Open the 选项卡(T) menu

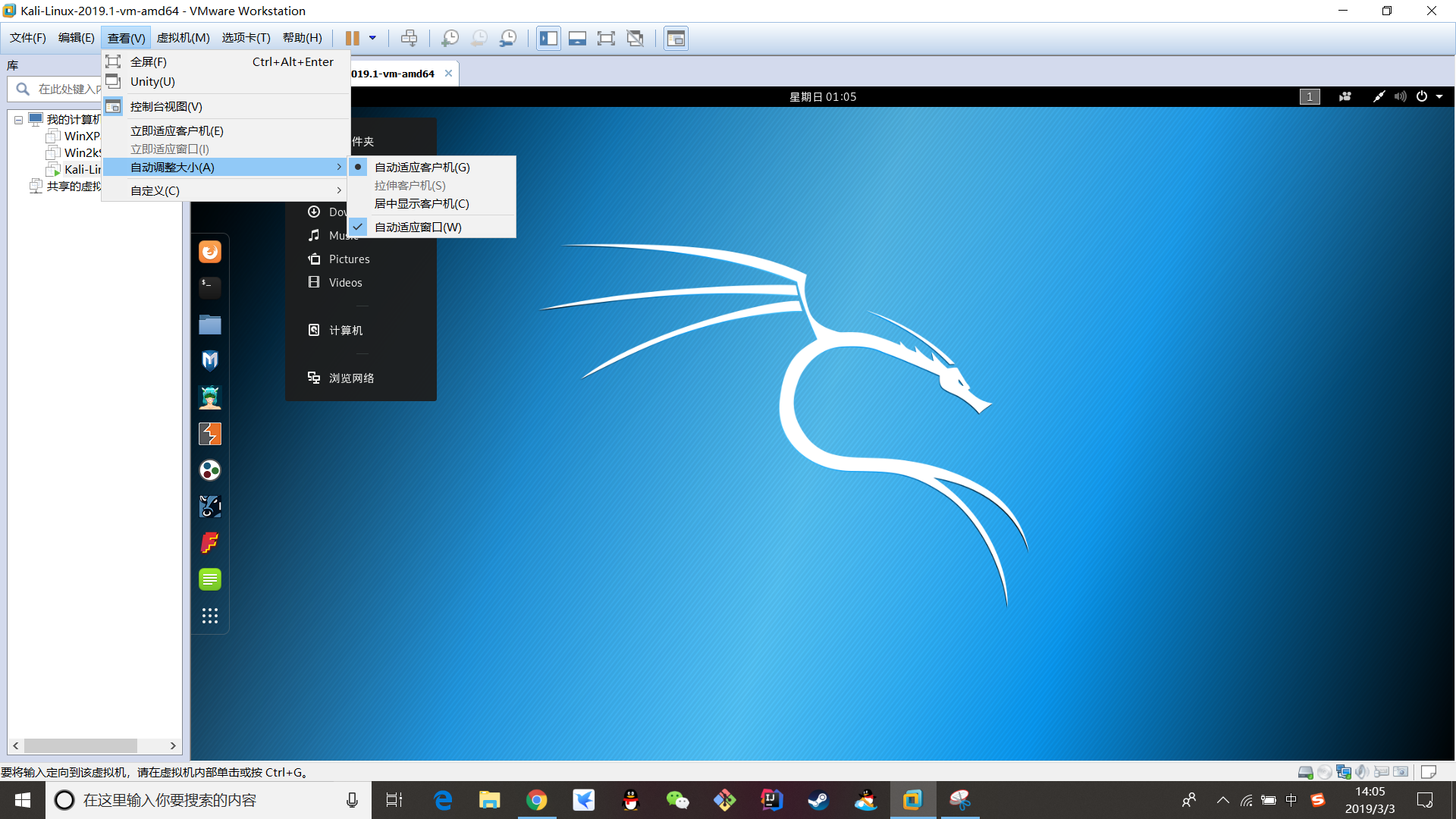[x=246, y=38]
